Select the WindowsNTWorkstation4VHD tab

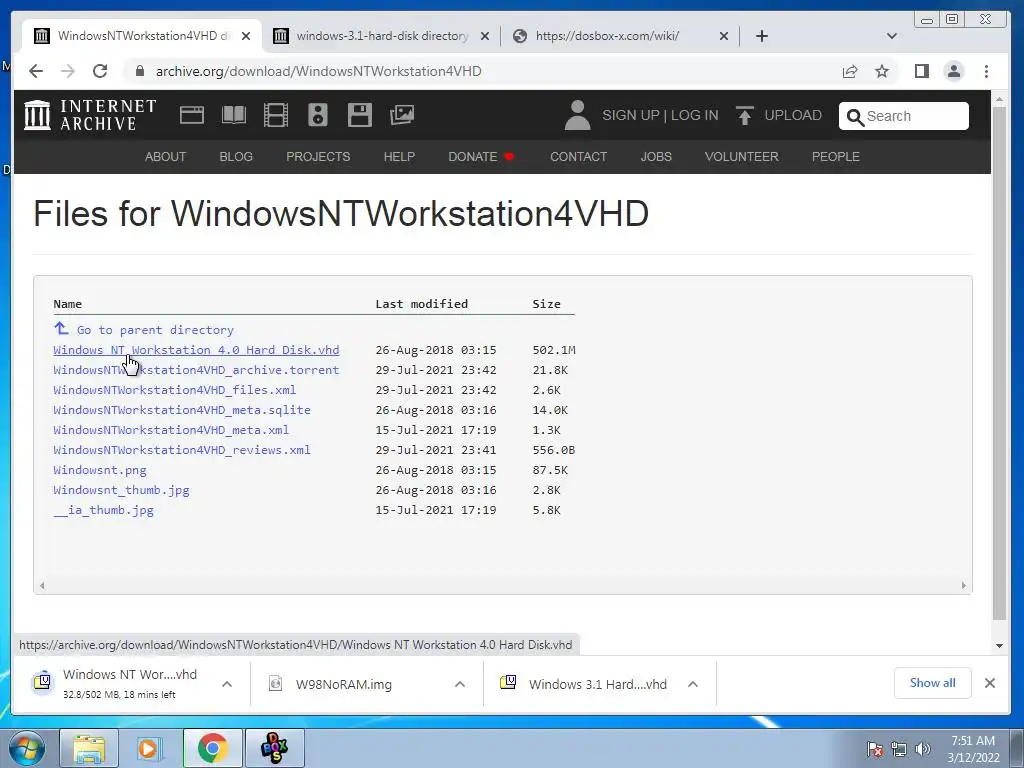point(142,36)
